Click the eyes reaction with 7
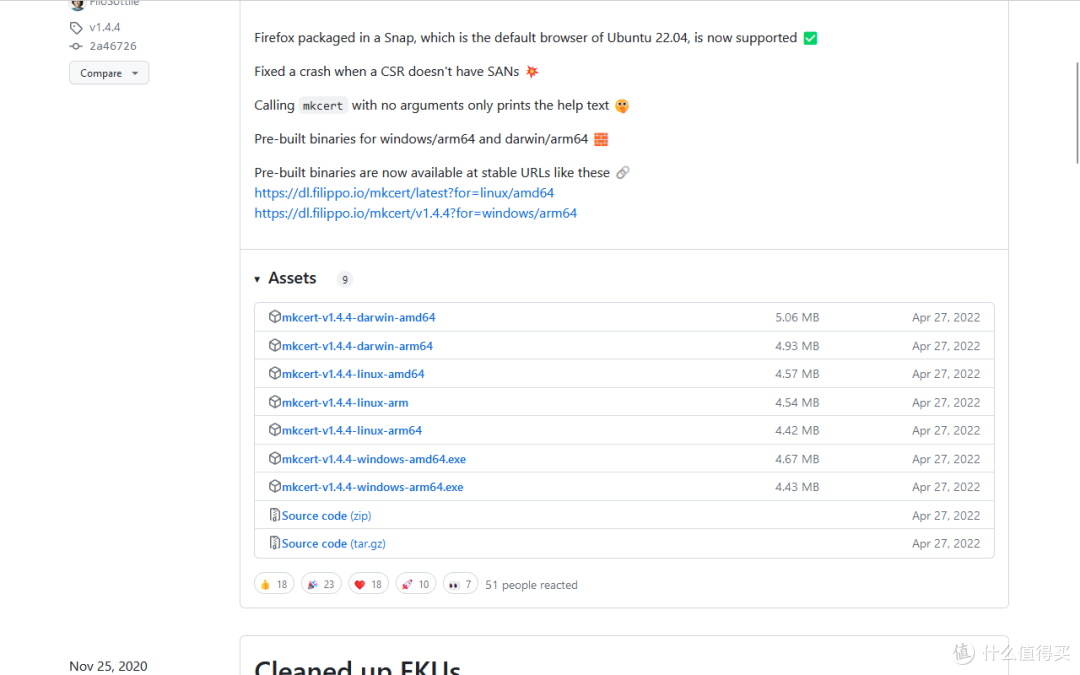1080x675 pixels. [461, 584]
